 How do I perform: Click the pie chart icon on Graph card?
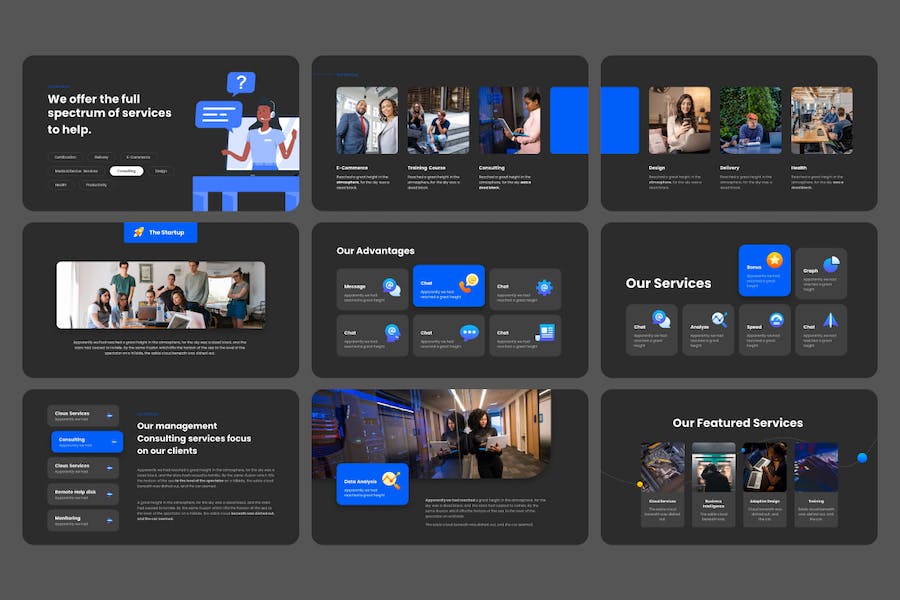[x=831, y=263]
